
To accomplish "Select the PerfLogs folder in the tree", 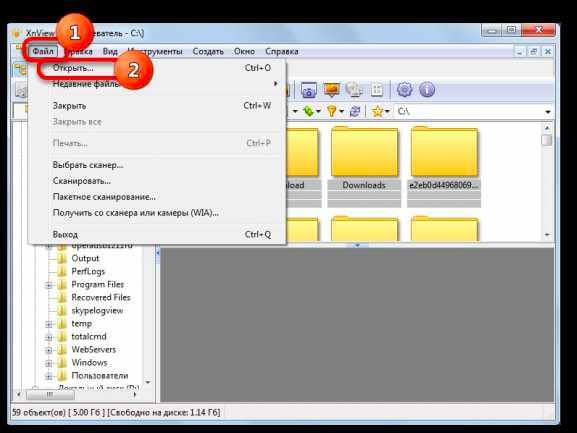I will point(88,271).
